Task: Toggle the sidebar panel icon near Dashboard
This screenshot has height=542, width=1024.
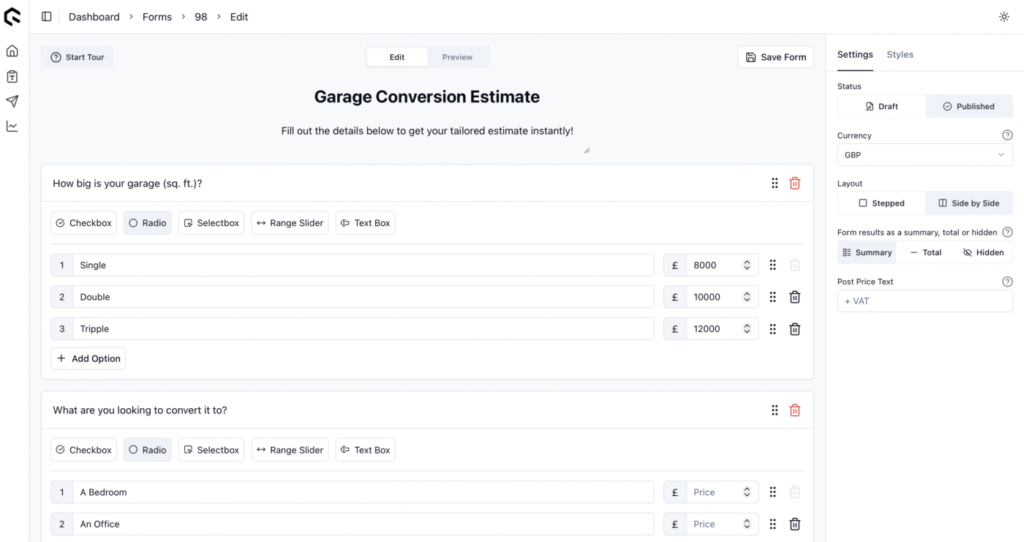Action: pyautogui.click(x=46, y=17)
